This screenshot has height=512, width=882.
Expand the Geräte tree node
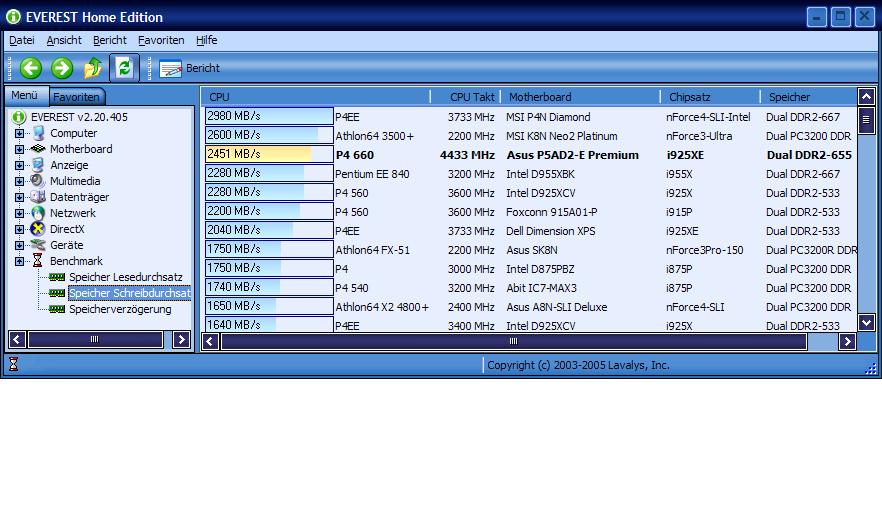point(20,245)
